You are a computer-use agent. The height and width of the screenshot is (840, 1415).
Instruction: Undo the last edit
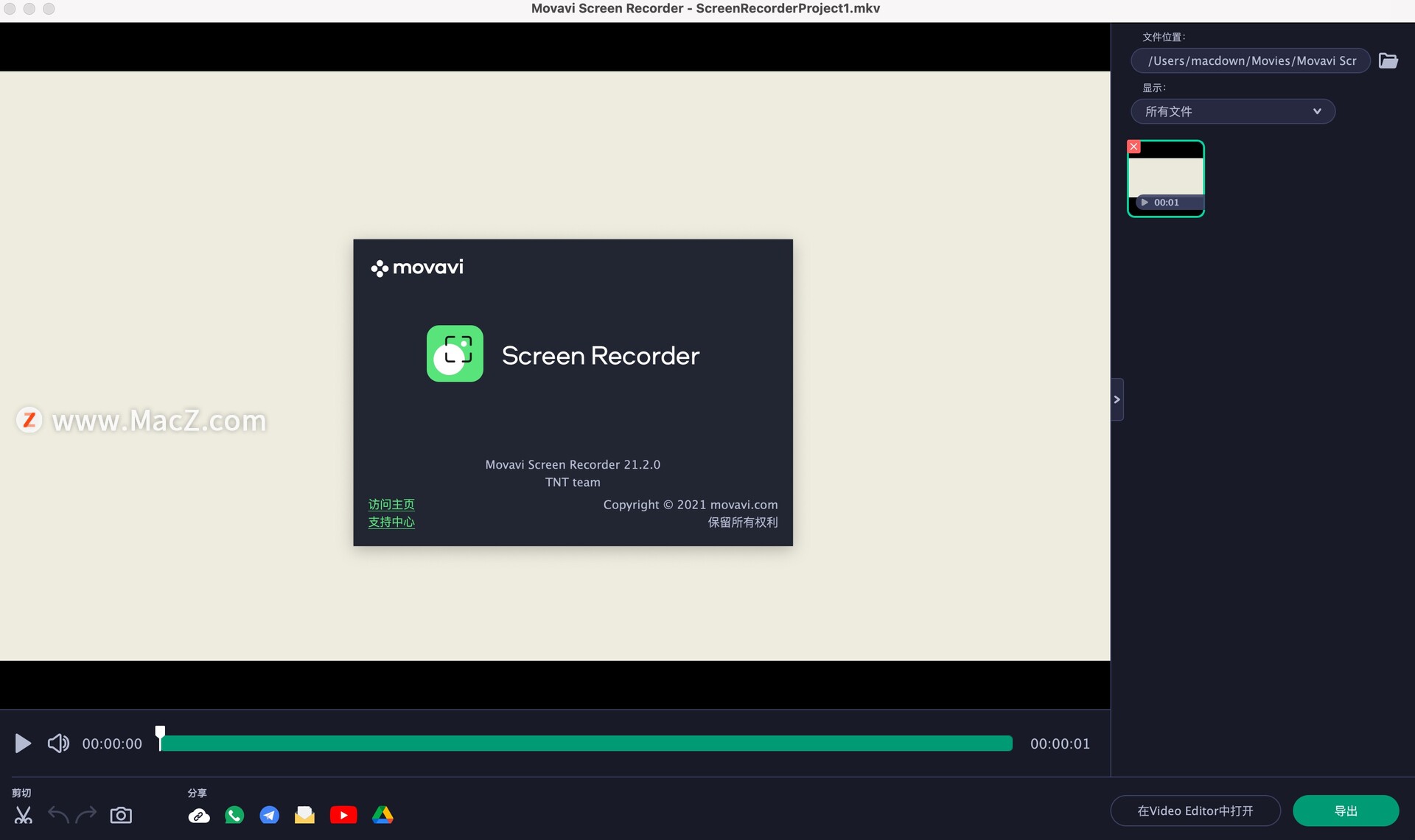[58, 814]
